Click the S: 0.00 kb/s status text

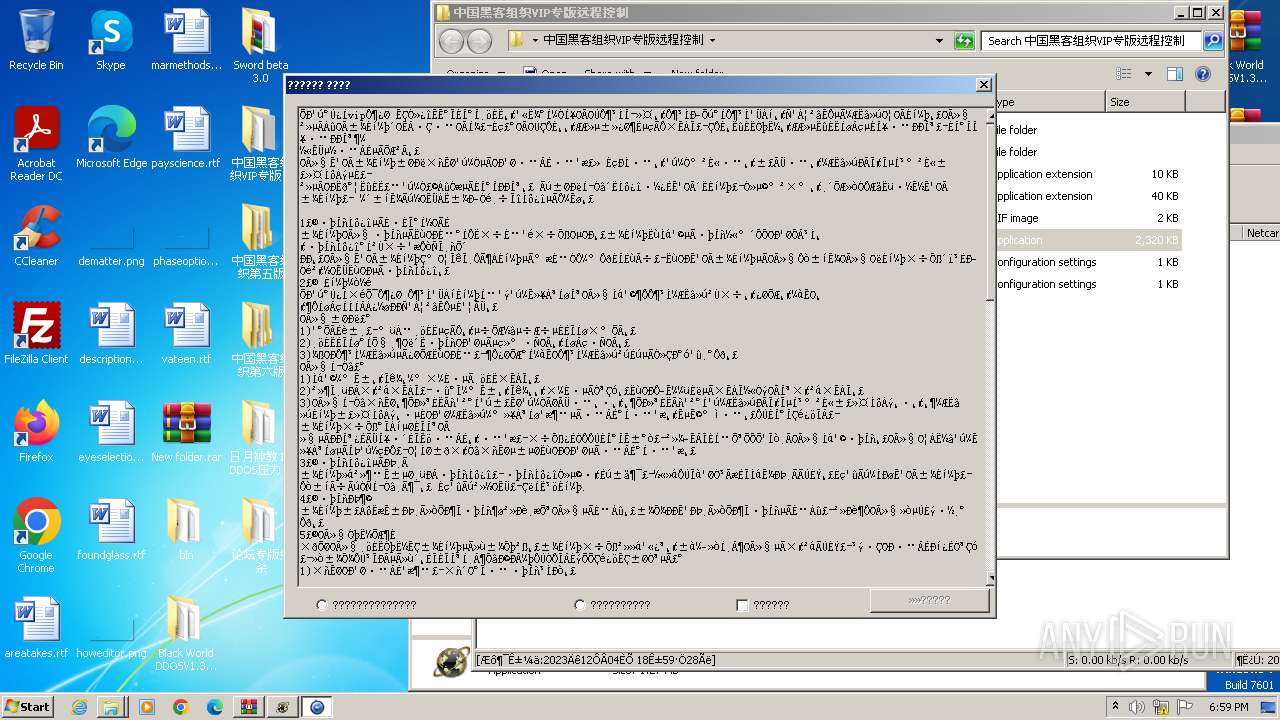click(x=1128, y=660)
